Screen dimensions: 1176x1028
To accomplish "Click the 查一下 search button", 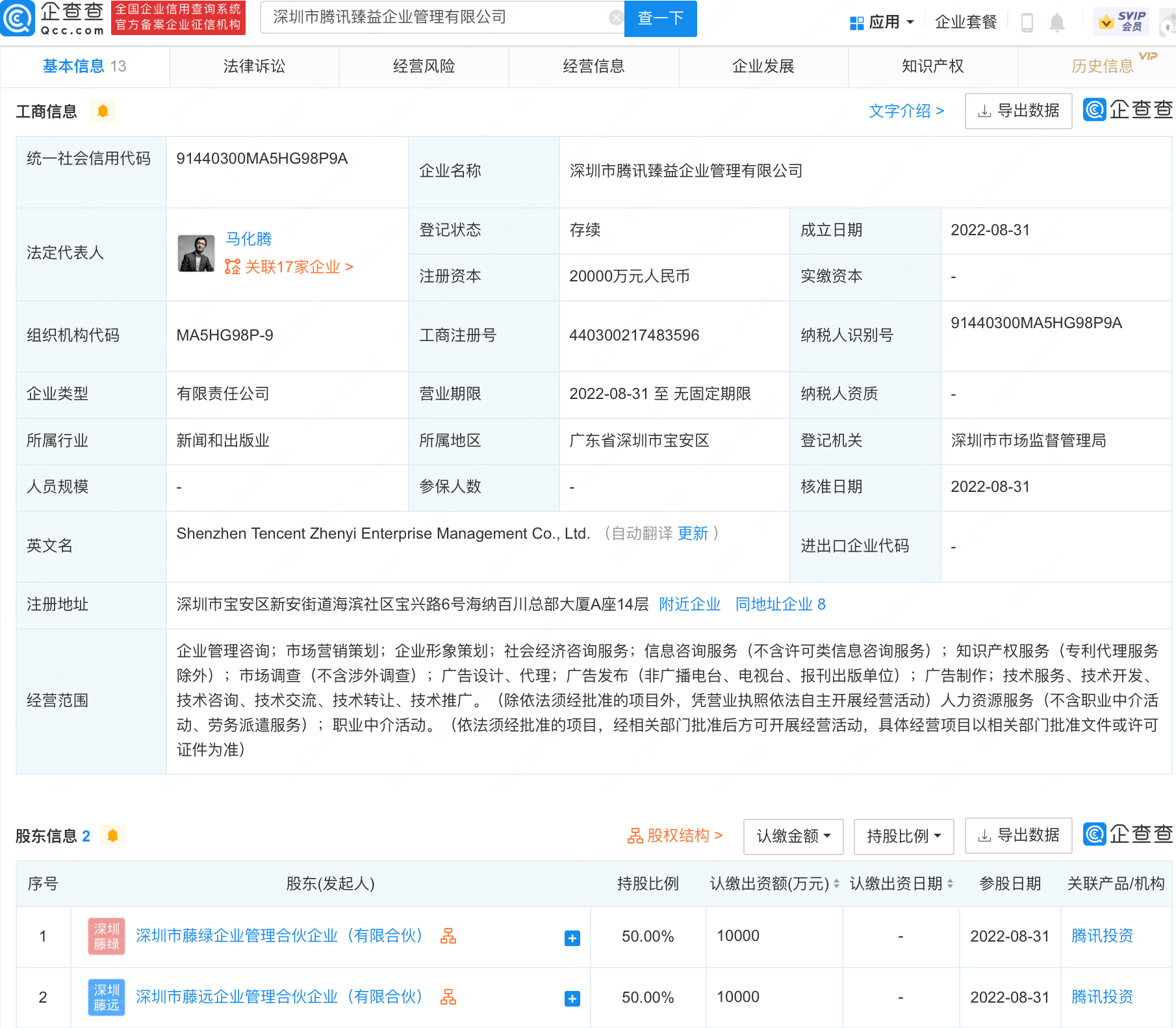I will tap(659, 19).
